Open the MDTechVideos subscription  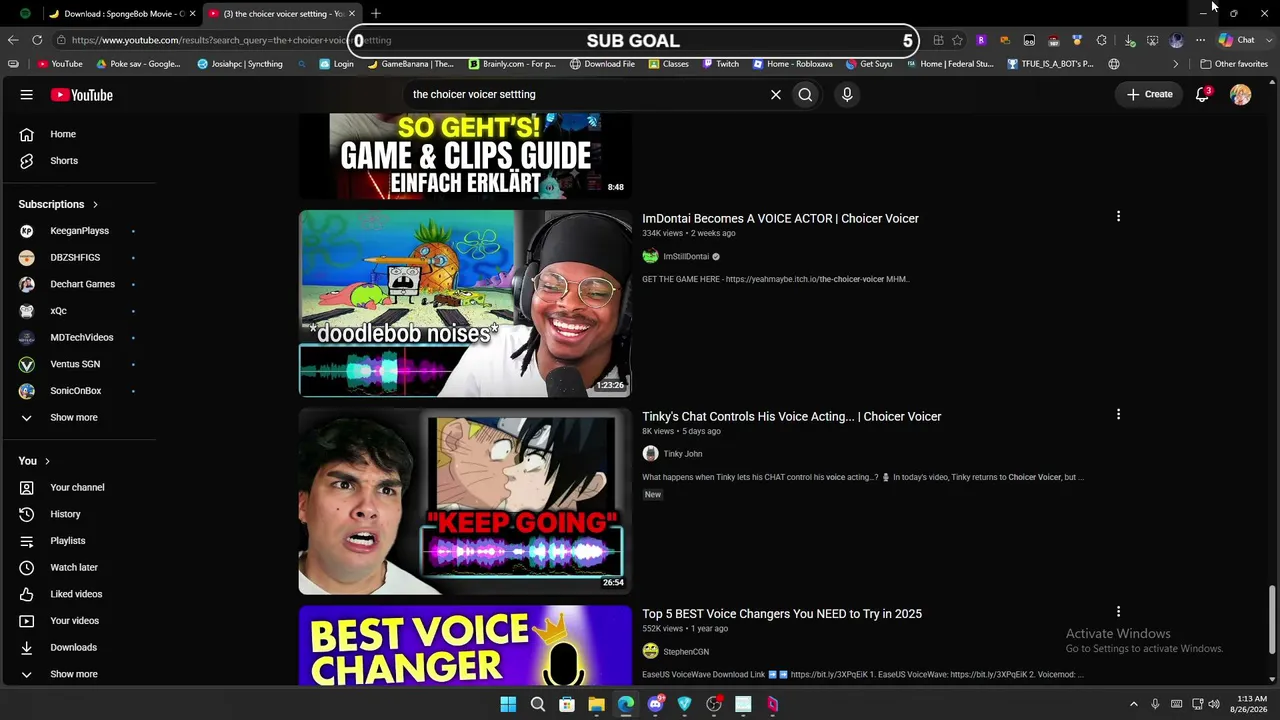point(80,337)
